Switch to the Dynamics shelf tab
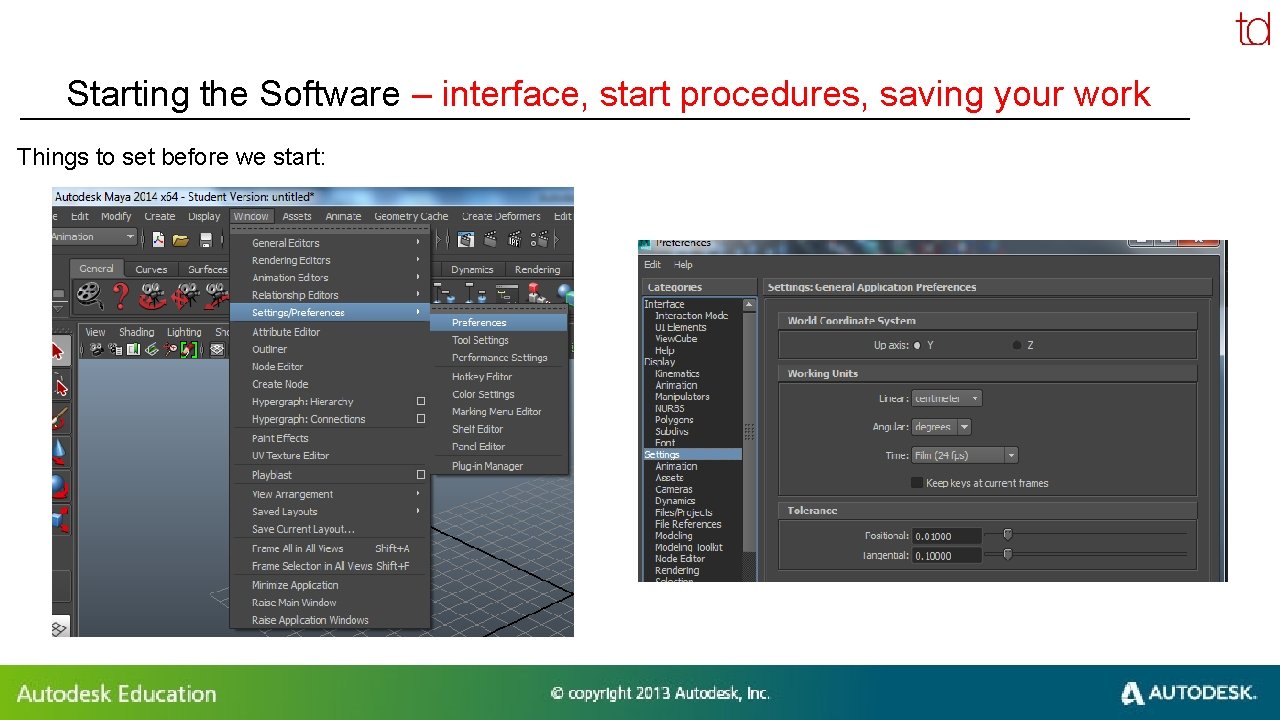Viewport: 1280px width, 720px height. tap(472, 269)
